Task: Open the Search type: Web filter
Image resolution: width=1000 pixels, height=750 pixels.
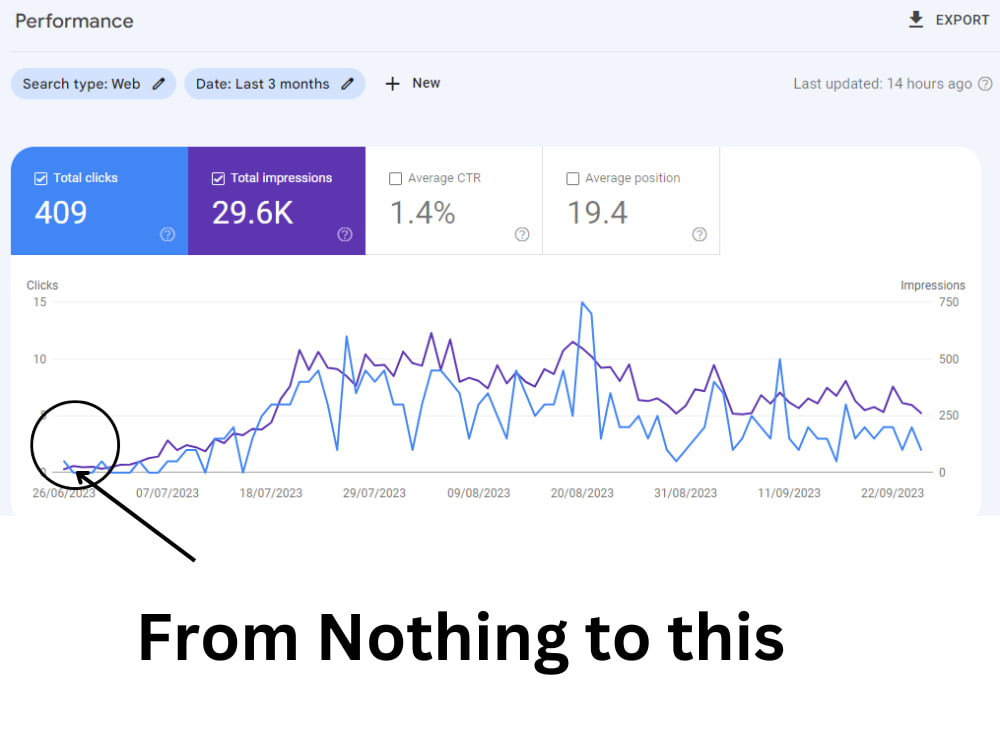Action: pos(93,84)
